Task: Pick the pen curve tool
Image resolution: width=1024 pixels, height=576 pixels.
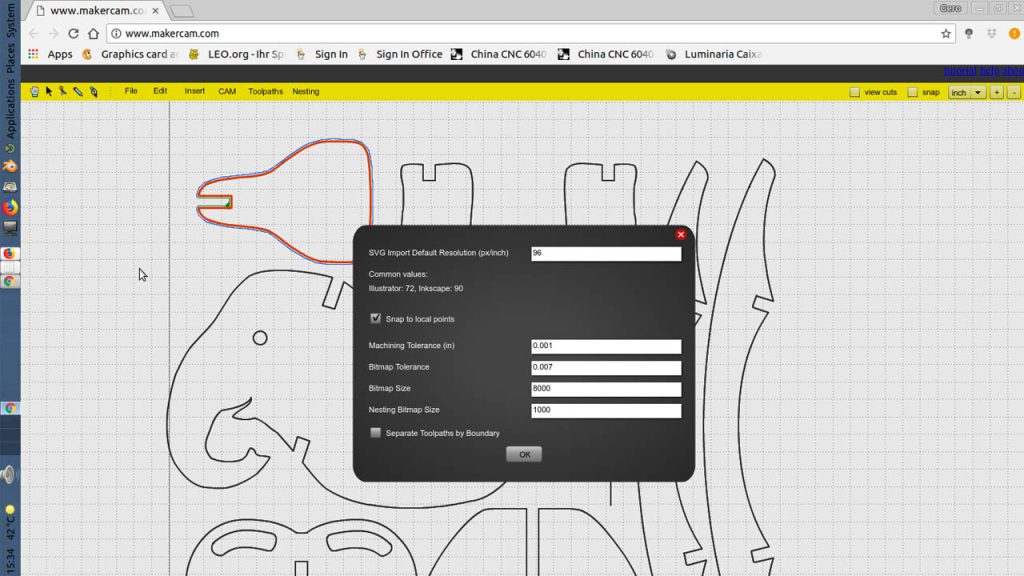Action: 93,92
